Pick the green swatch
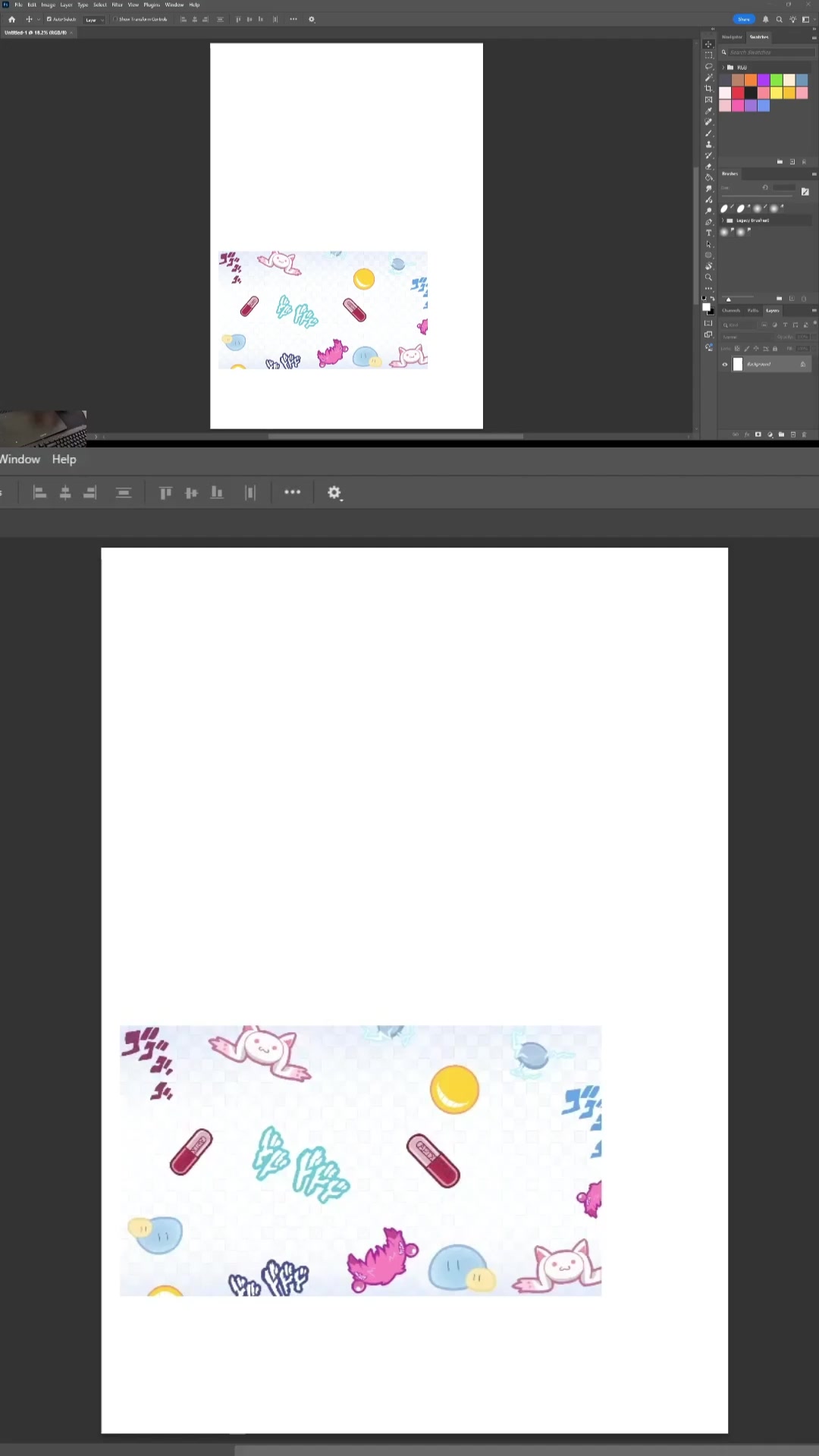The image size is (819, 1456). (777, 80)
